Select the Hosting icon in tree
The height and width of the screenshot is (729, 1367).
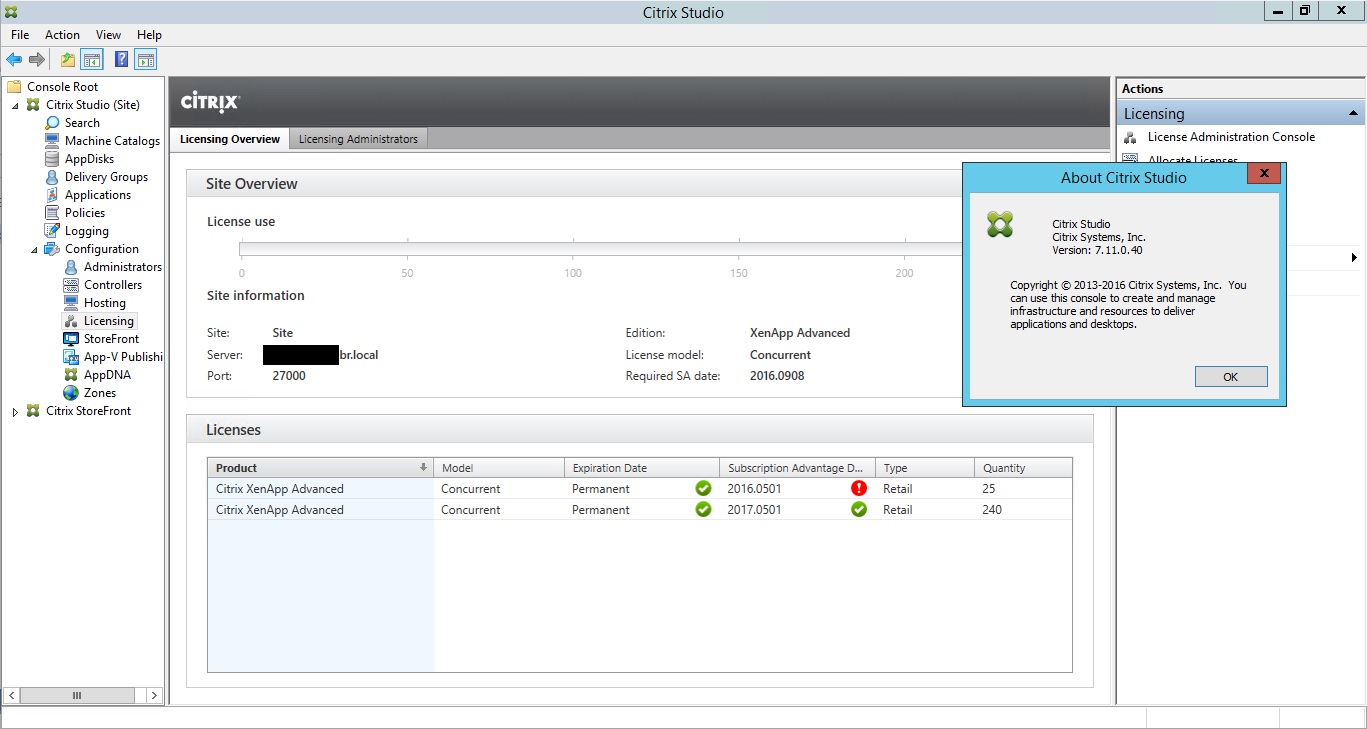(x=71, y=303)
